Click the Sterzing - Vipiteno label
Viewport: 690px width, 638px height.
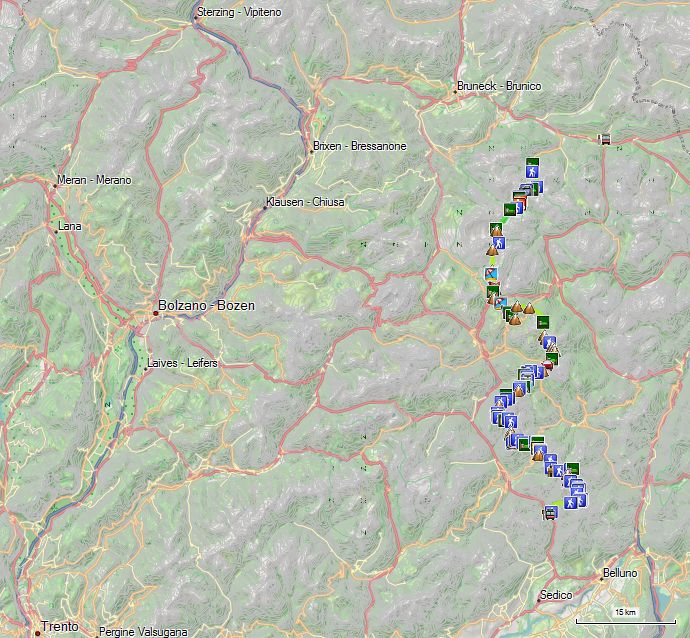239,12
